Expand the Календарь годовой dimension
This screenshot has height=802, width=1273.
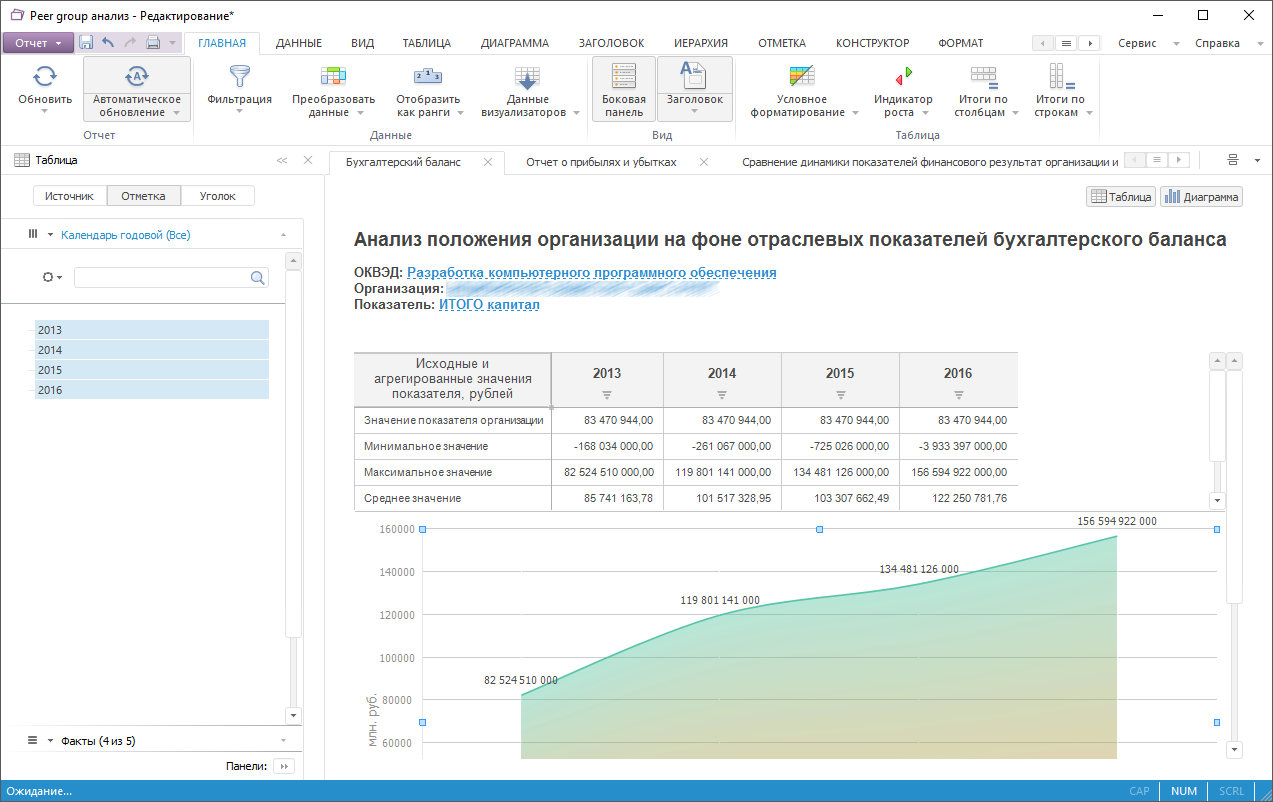click(x=125, y=235)
